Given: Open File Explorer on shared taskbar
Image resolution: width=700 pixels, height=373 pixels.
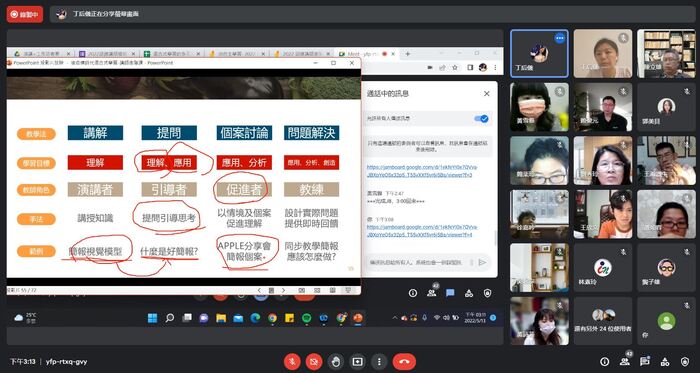Looking at the screenshot, I should coord(221,318).
